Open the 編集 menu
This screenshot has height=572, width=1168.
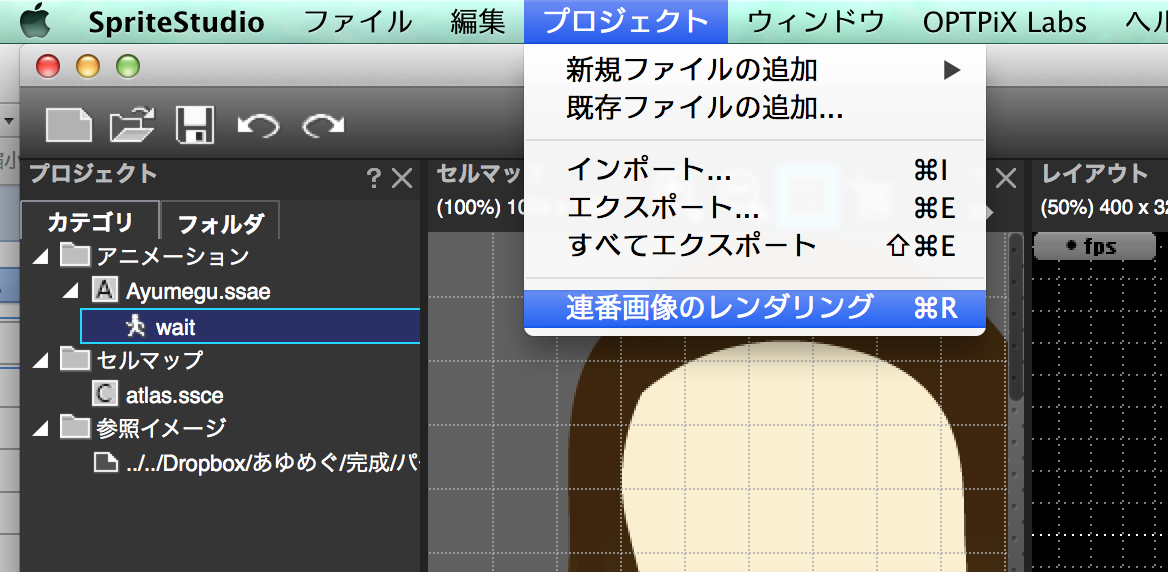(477, 22)
